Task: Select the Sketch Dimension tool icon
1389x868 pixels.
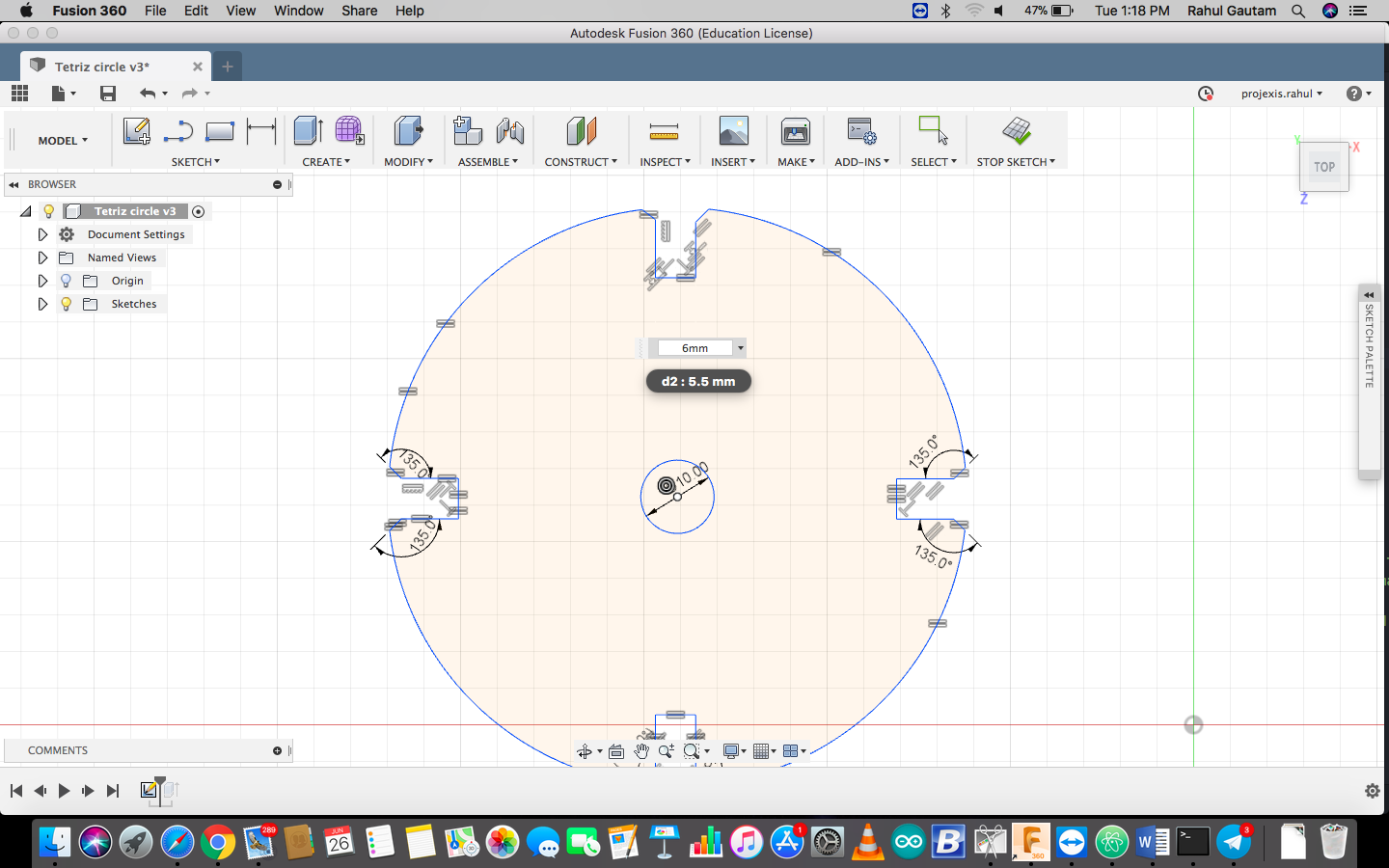Action: coord(261,131)
